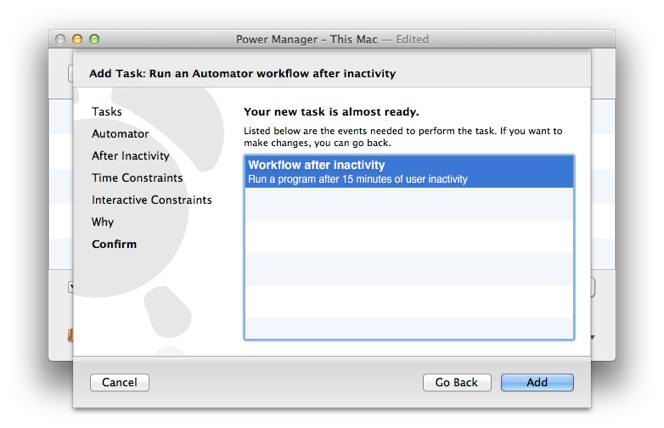This screenshot has height=428, width=664.
Task: Click the Go Back button
Action: (457, 382)
